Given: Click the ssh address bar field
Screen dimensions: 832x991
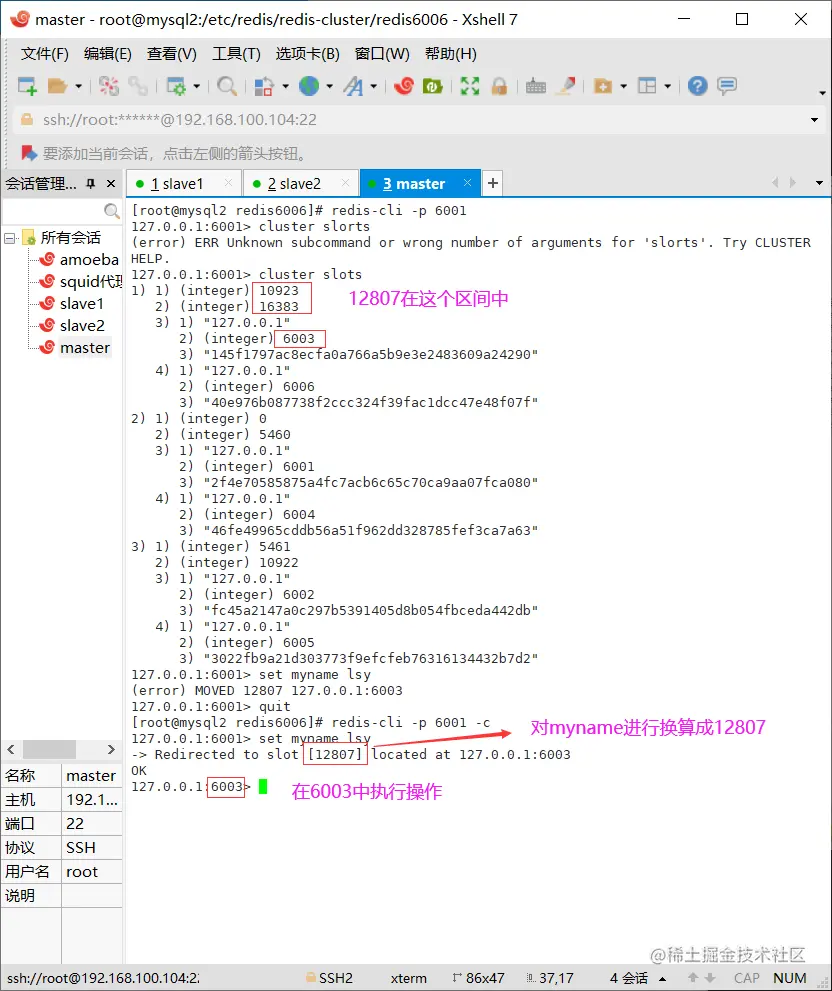Looking at the screenshot, I should coord(417,119).
